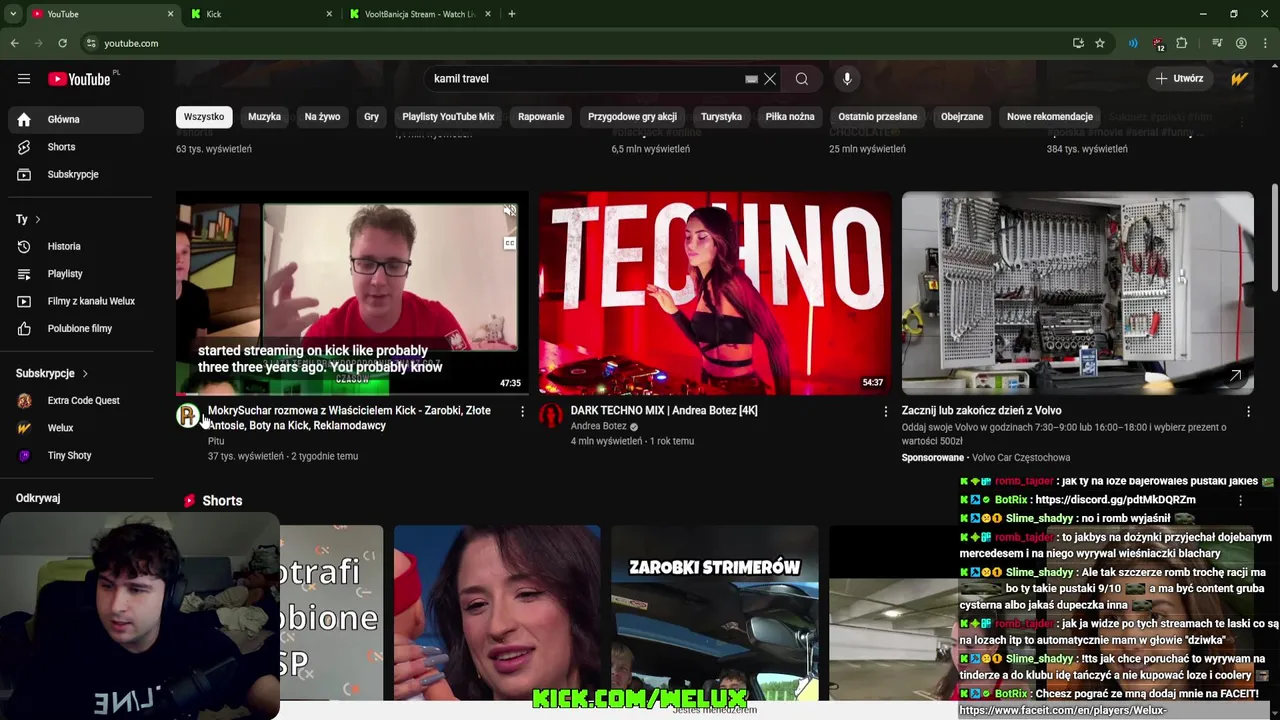1280x720 pixels.
Task: Select the Na żywo filter chip
Action: click(322, 117)
